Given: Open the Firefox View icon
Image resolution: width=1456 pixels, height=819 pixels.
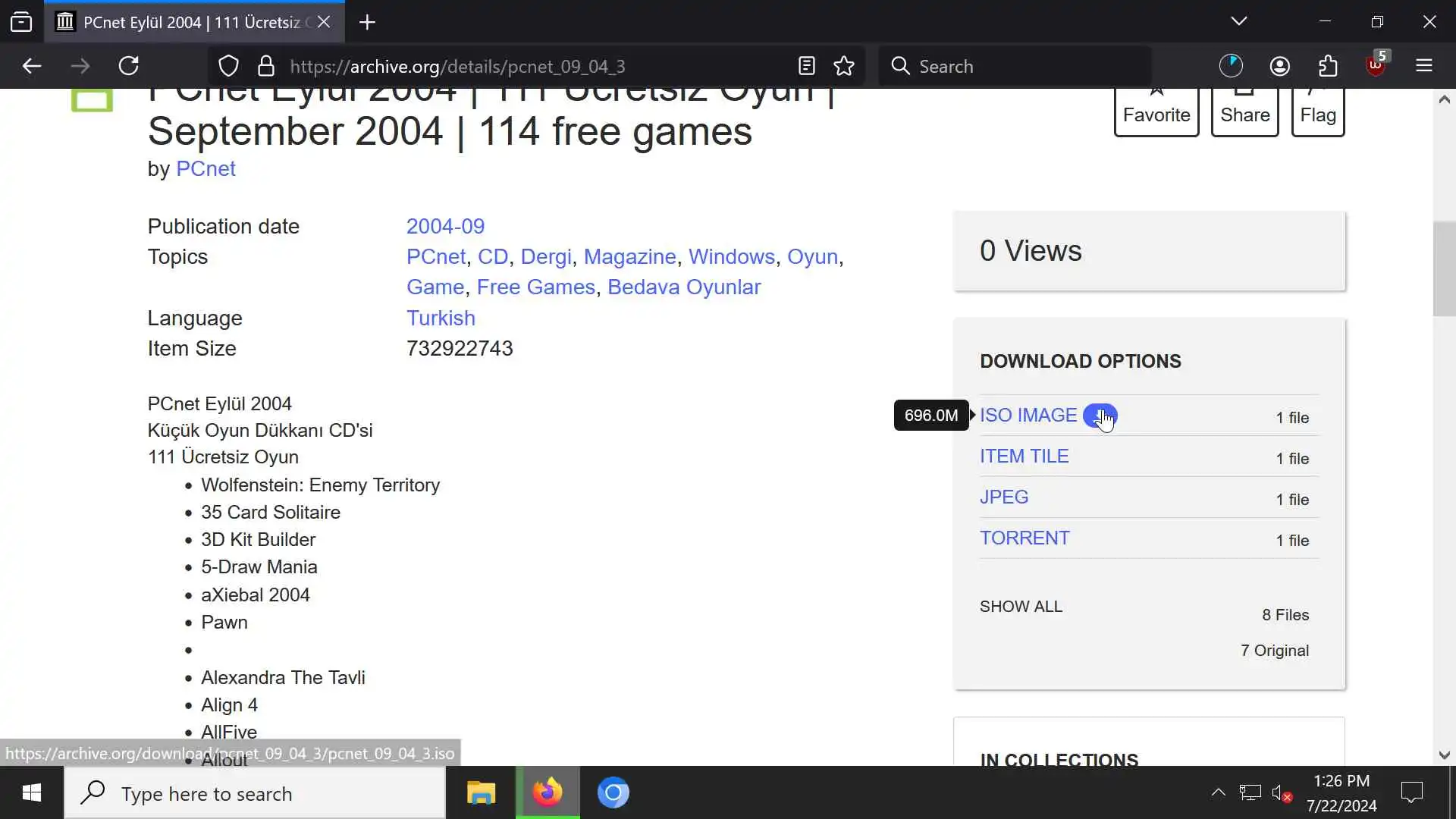Looking at the screenshot, I should tap(21, 22).
